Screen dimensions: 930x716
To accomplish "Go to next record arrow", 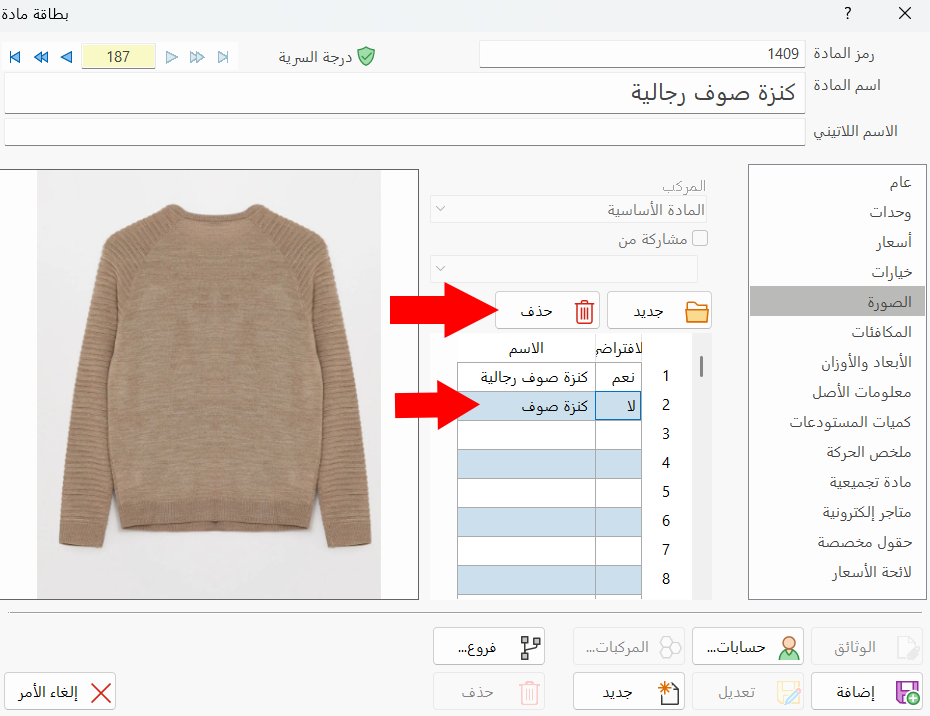I will (x=171, y=57).
